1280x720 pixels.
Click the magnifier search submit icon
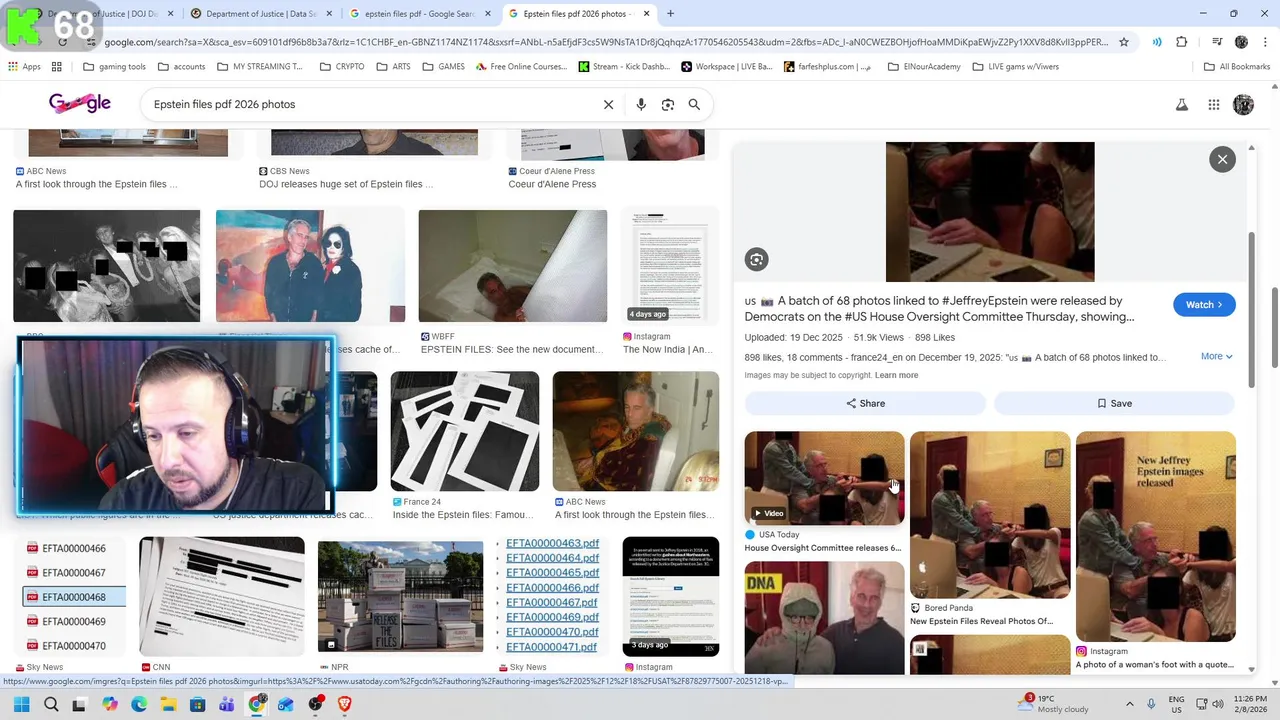(694, 104)
